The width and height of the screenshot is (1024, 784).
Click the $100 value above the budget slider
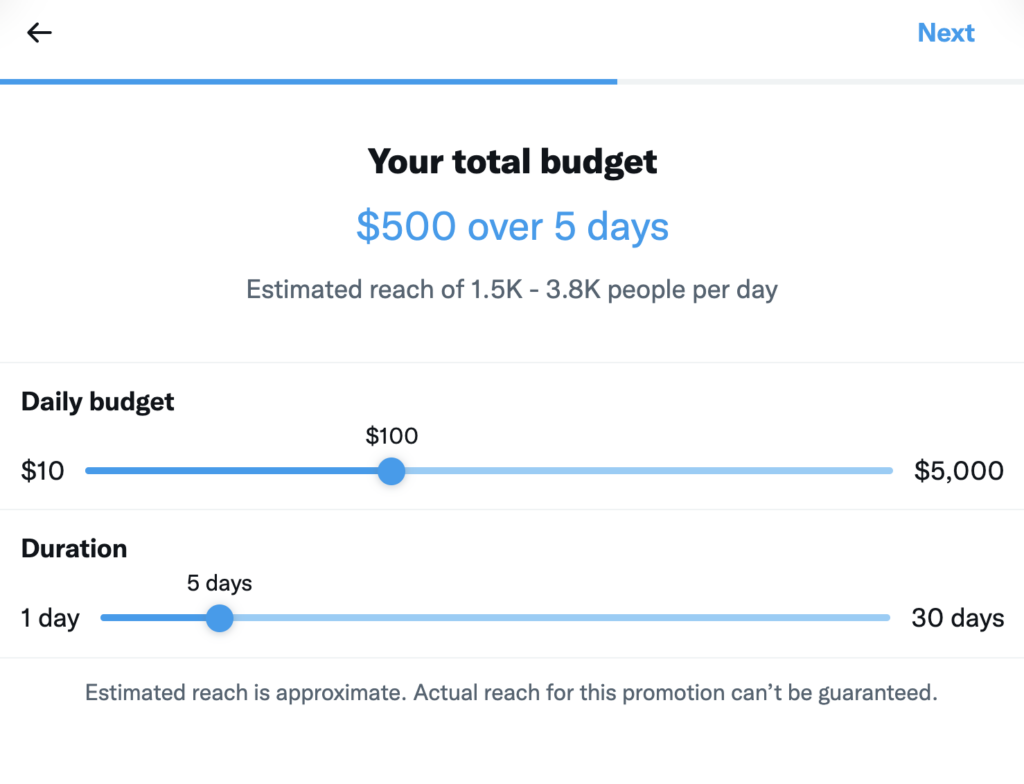click(x=392, y=436)
